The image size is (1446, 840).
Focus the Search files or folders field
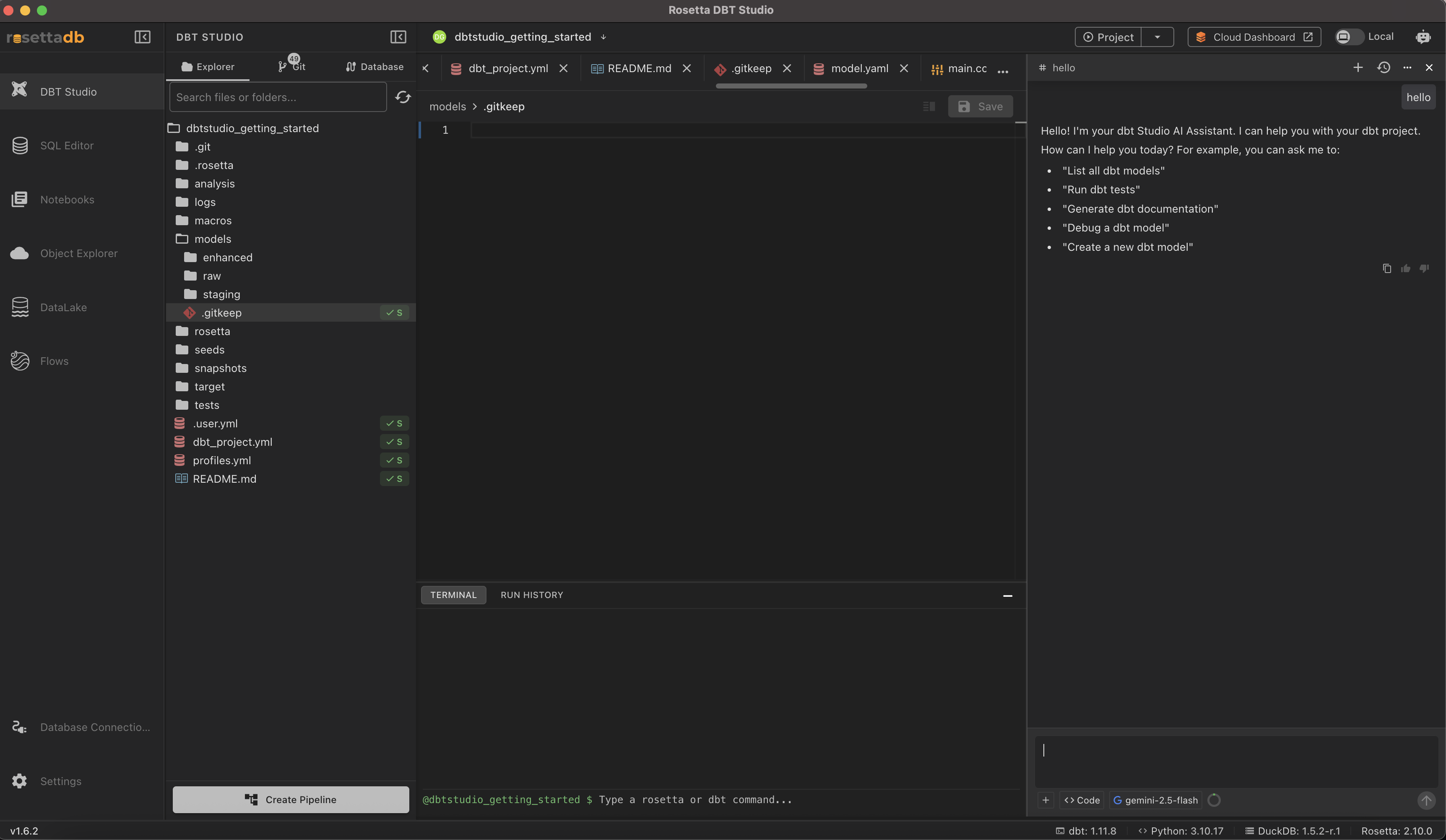[278, 97]
